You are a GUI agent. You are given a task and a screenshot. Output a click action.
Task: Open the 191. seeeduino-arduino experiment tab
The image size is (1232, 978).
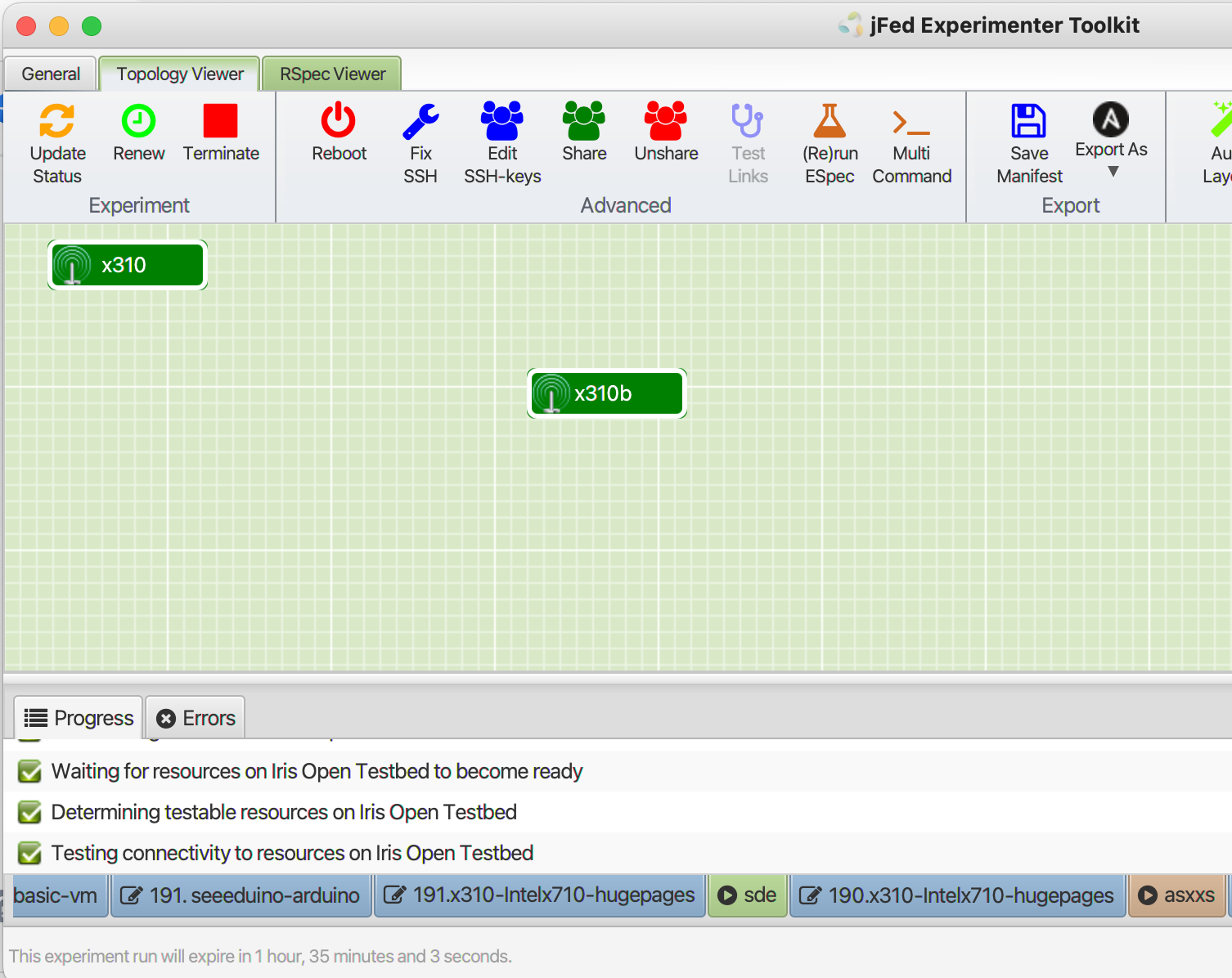point(241,895)
